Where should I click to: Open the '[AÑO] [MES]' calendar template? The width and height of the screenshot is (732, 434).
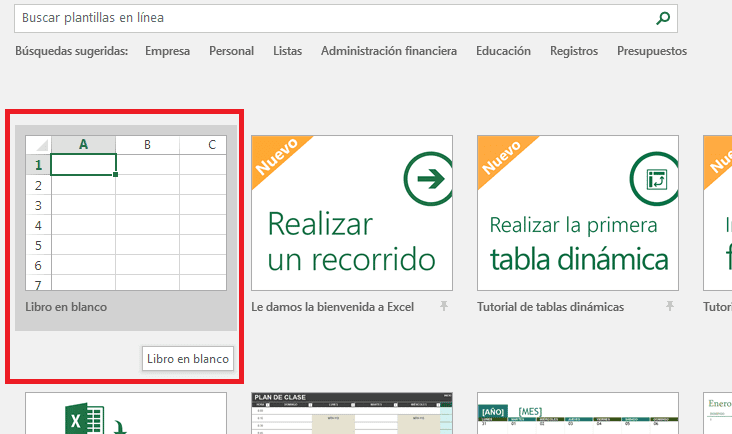point(577,414)
